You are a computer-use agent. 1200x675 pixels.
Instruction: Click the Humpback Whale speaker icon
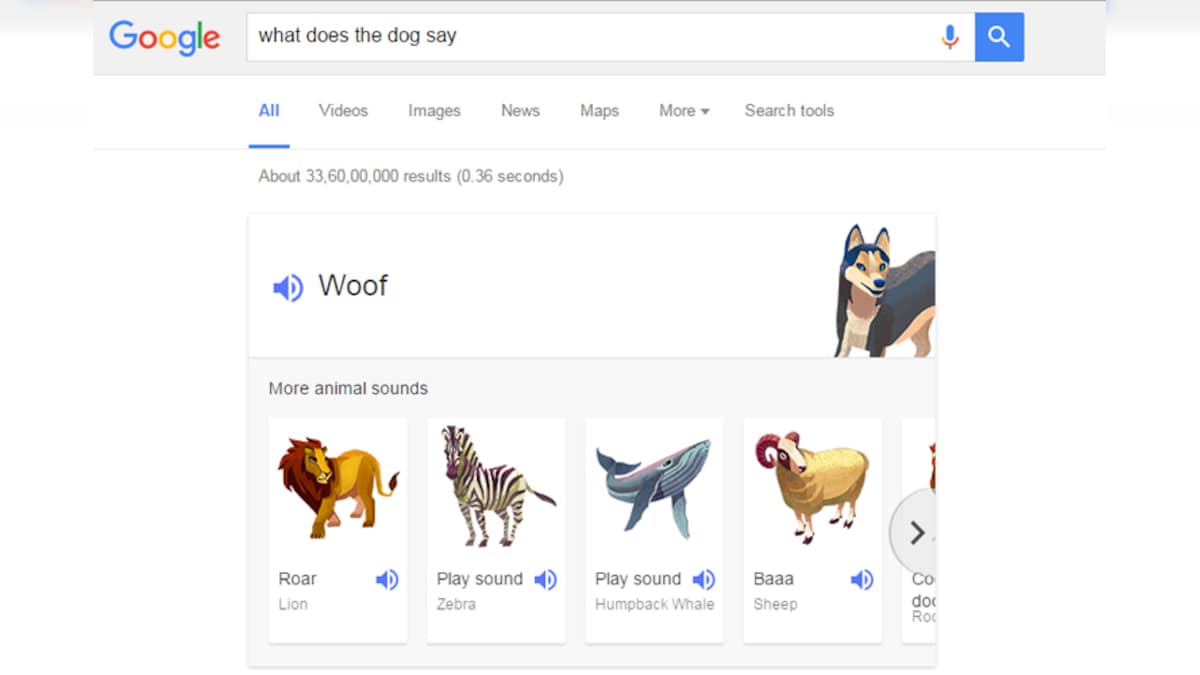point(703,579)
